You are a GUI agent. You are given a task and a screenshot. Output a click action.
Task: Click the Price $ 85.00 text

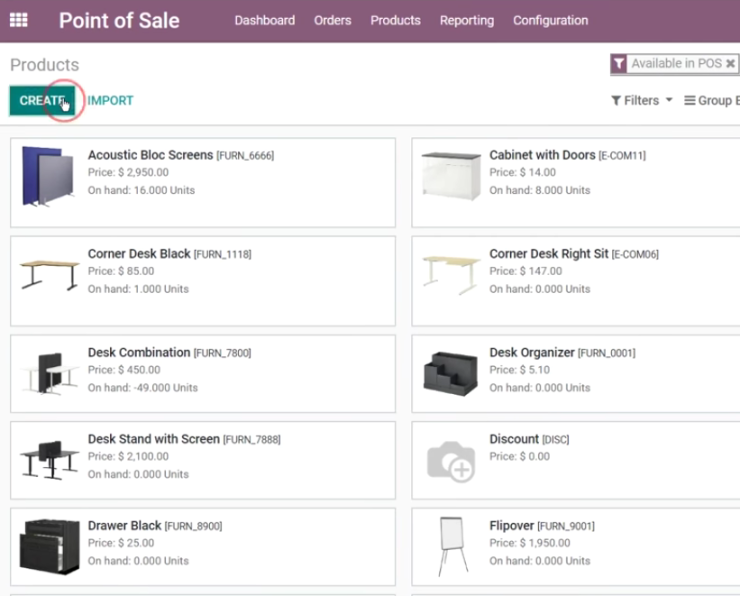[121, 271]
